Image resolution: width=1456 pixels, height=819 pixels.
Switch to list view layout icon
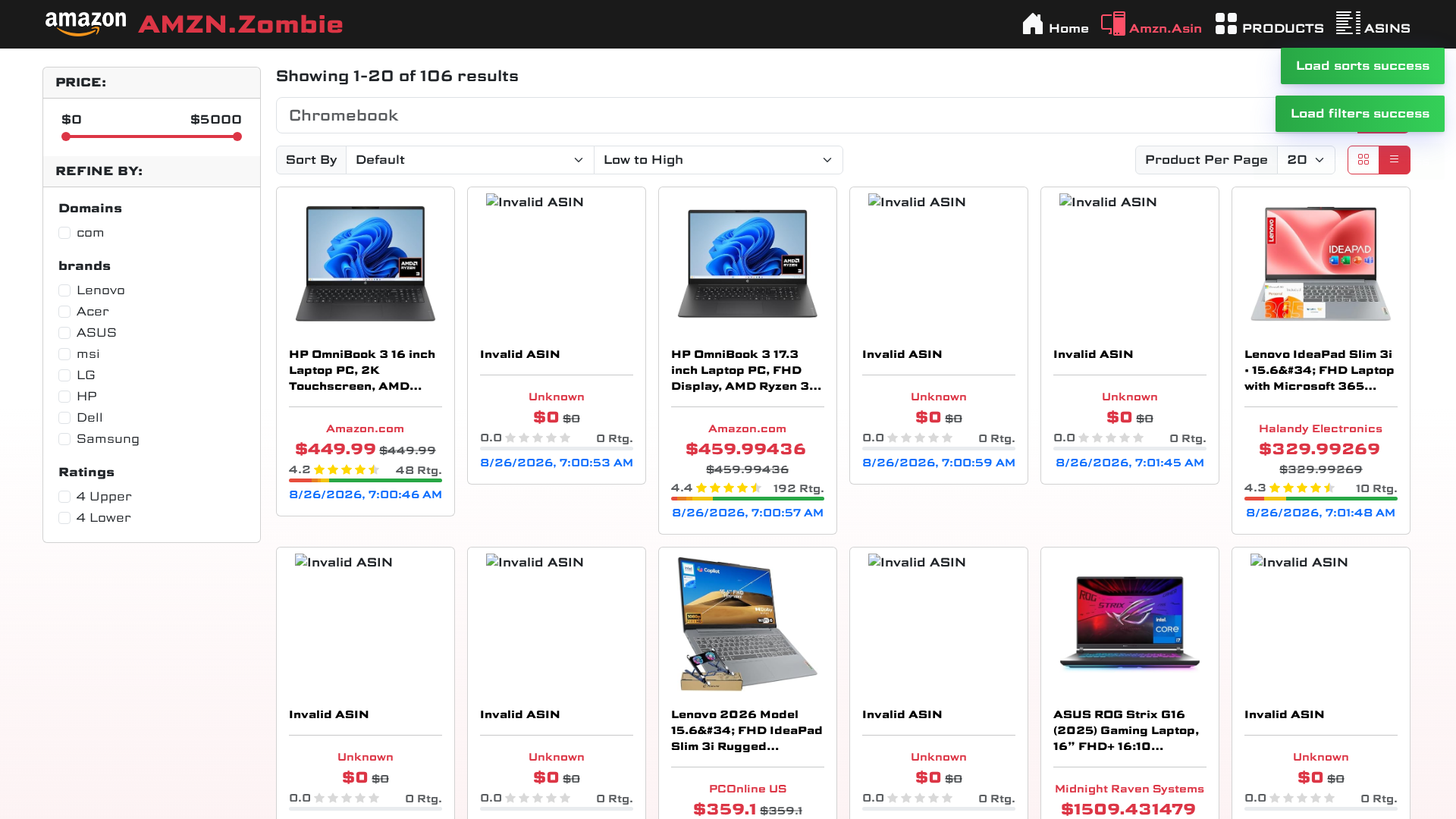click(x=1395, y=160)
